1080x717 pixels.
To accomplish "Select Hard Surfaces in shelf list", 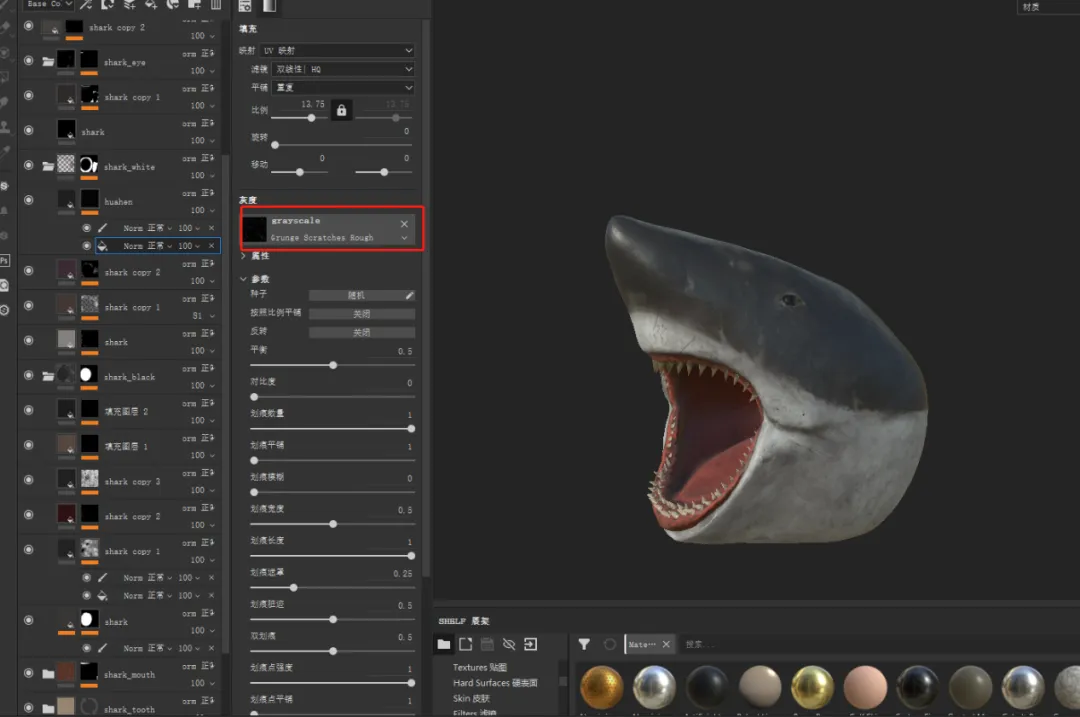I will tap(495, 683).
